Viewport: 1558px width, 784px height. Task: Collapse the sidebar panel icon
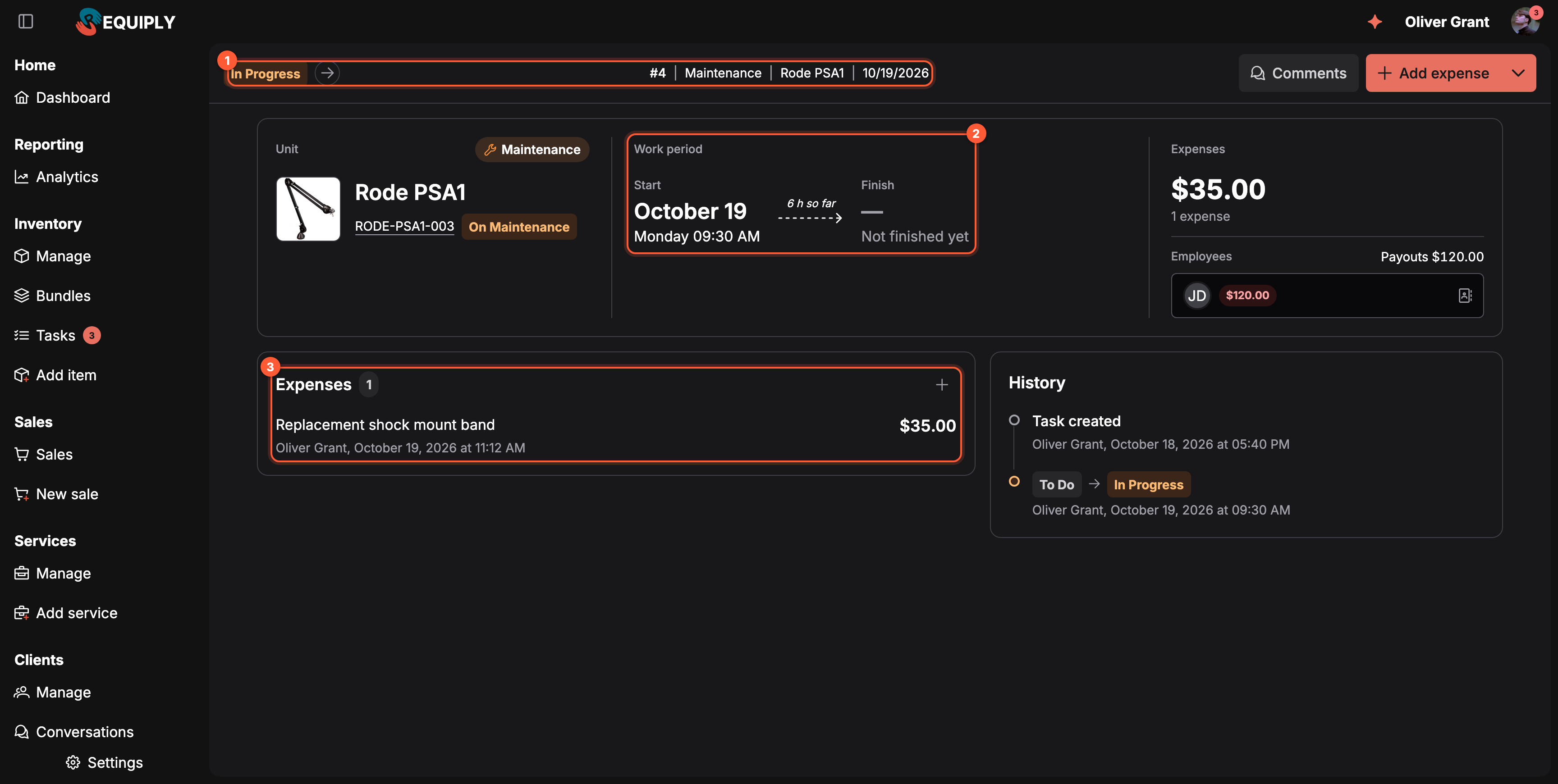point(25,22)
